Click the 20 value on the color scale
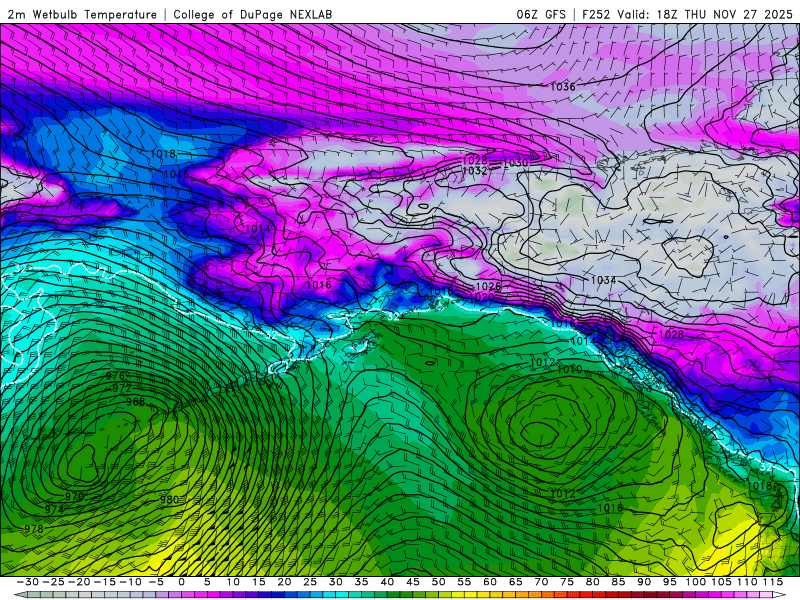Viewport: 800px width, 600px height. [x=284, y=582]
